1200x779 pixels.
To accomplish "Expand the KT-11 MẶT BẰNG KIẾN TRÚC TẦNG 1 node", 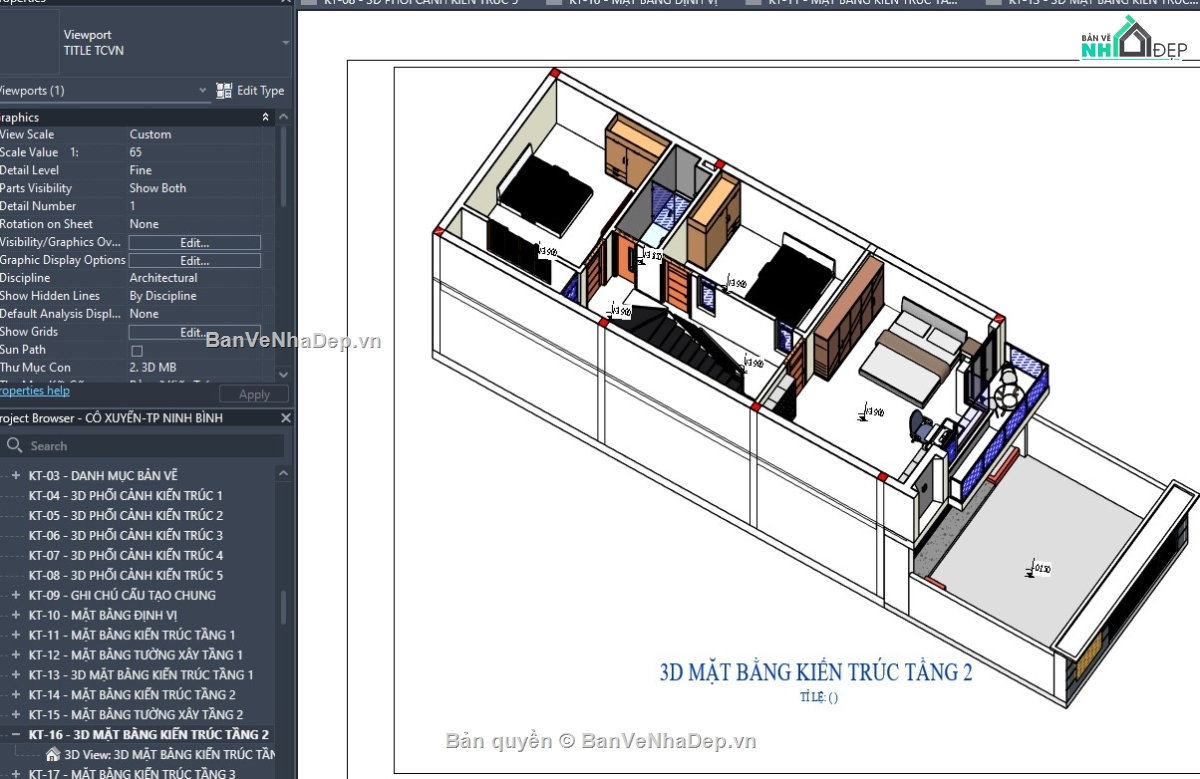I will [x=16, y=635].
